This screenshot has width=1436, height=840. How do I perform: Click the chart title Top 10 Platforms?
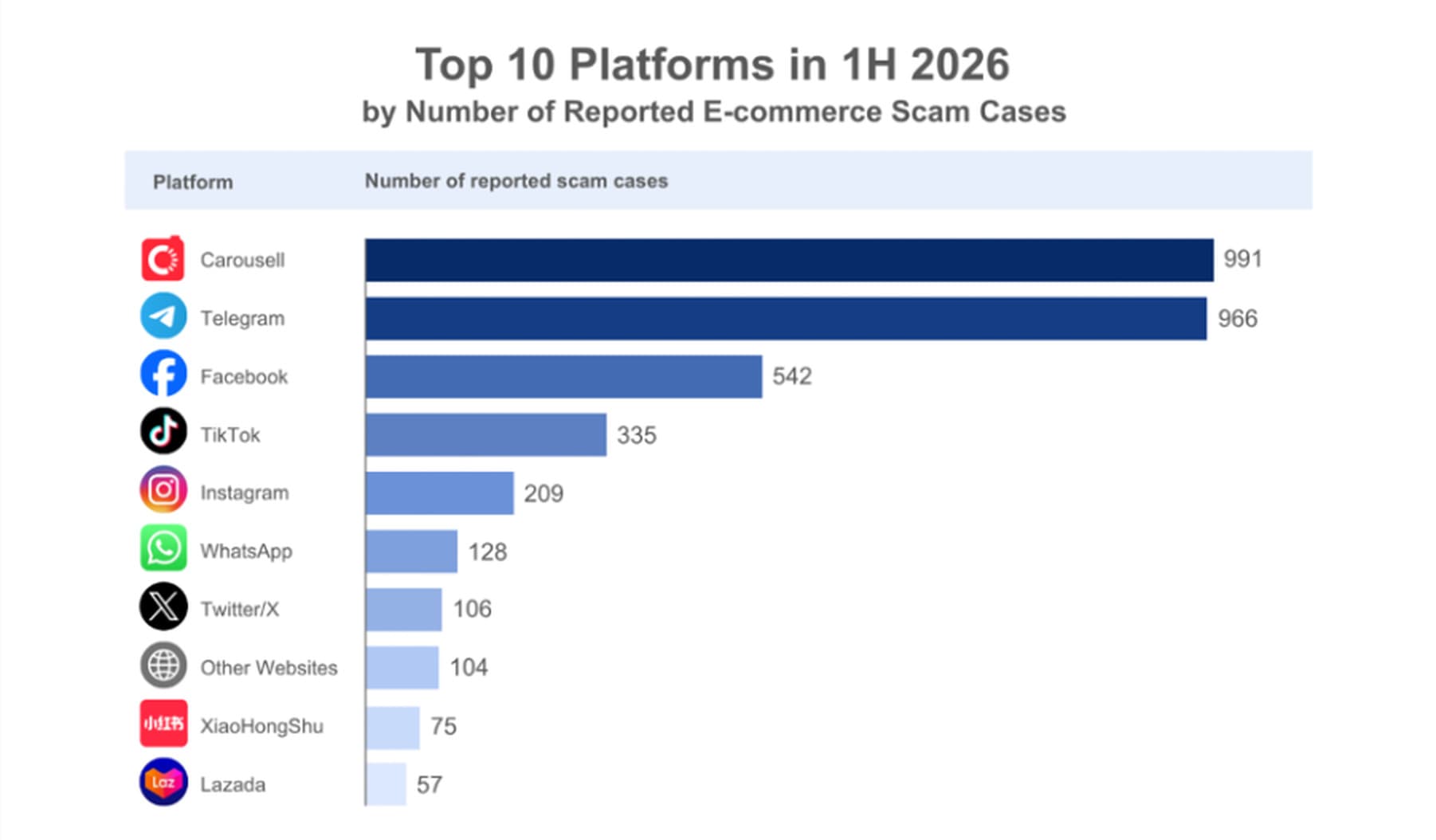(x=712, y=65)
